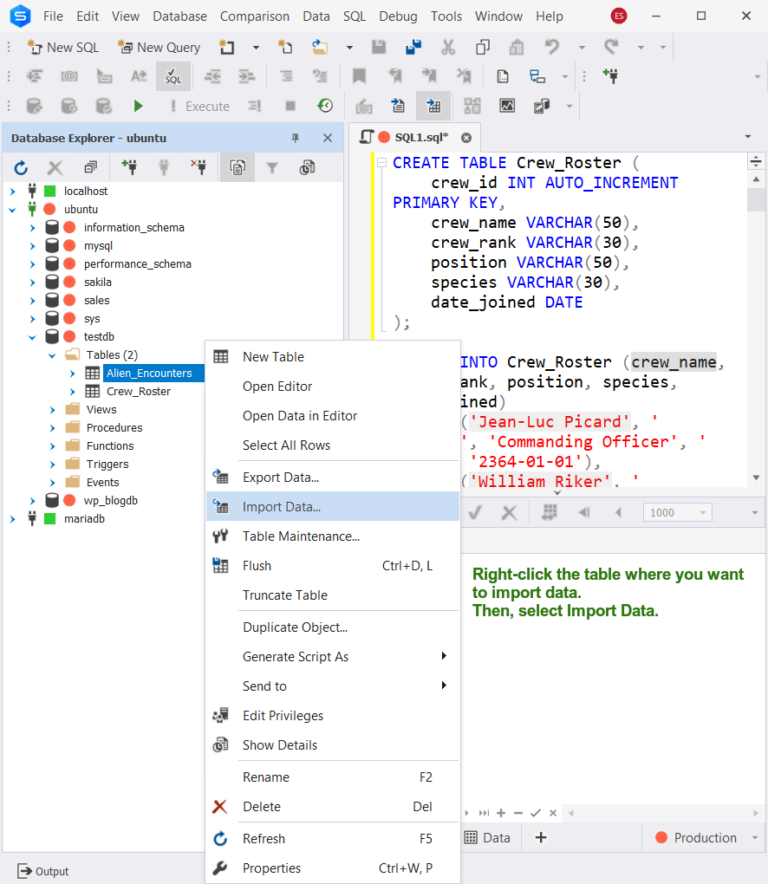Choose Delete from context menu
The width and height of the screenshot is (768, 884).
(333, 806)
